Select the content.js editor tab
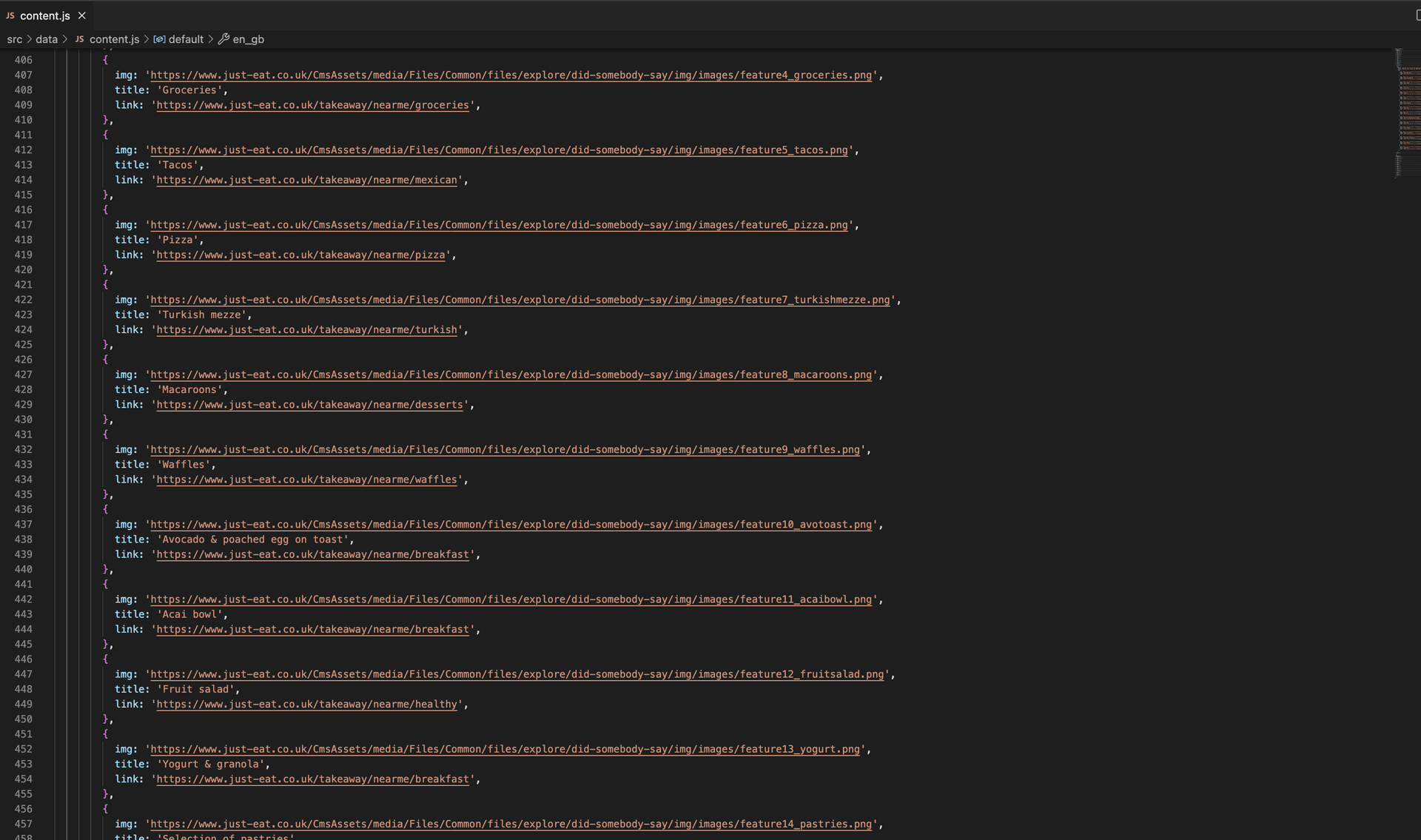1421x840 pixels. tap(46, 16)
